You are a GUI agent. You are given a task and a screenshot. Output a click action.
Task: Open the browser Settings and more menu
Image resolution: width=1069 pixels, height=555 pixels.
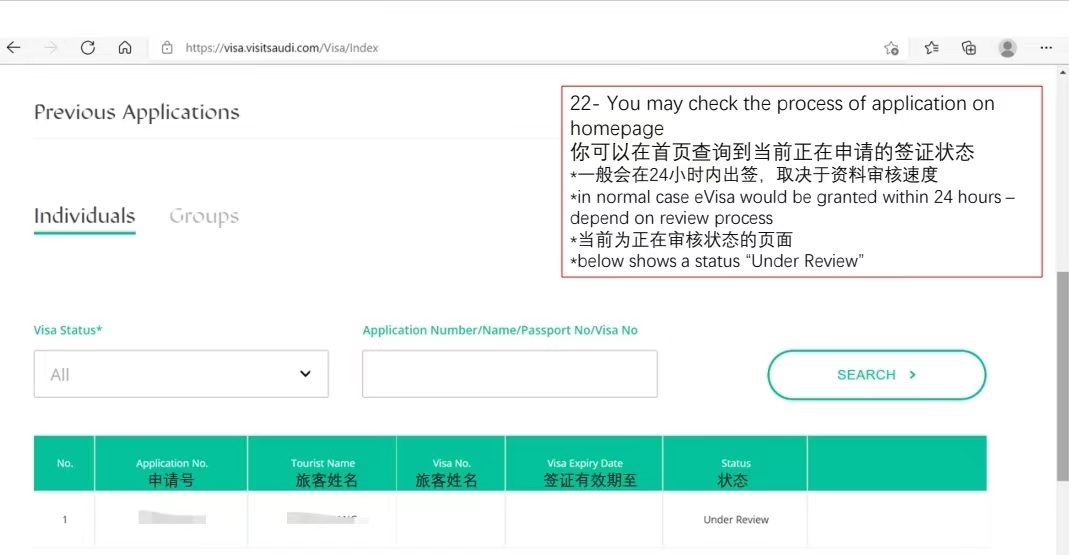[1047, 48]
